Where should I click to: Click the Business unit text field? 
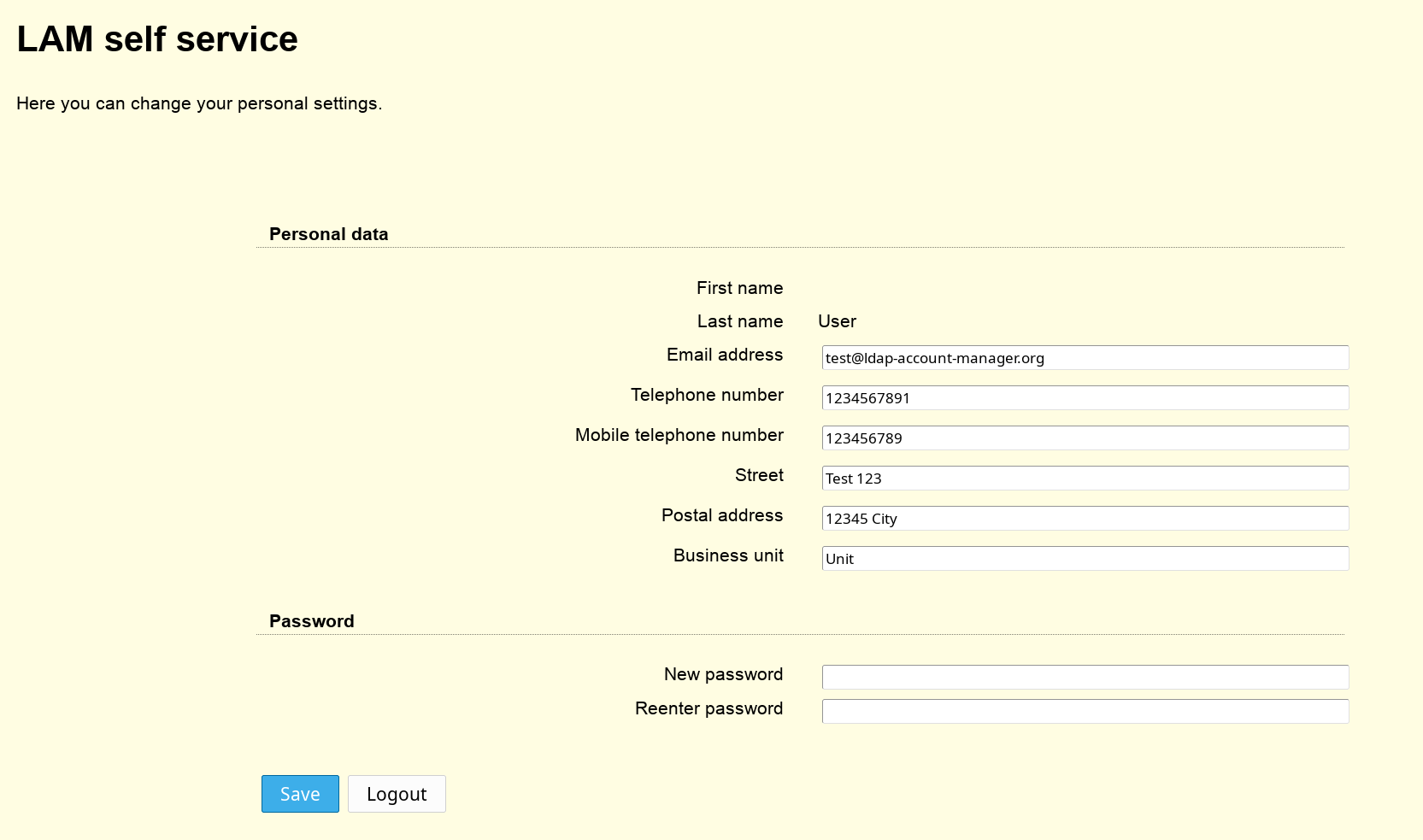point(1085,559)
